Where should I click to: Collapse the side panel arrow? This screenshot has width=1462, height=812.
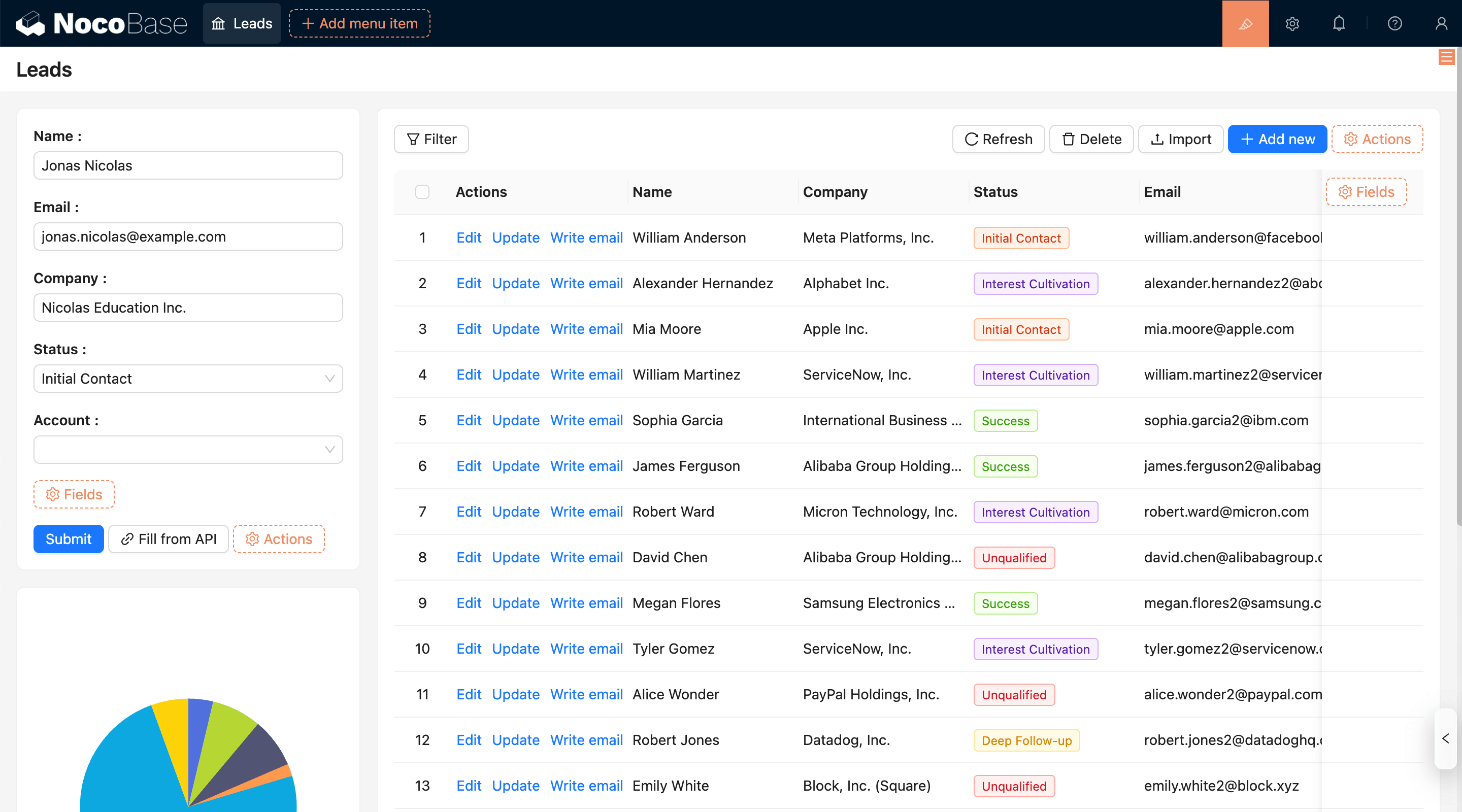pos(1446,738)
